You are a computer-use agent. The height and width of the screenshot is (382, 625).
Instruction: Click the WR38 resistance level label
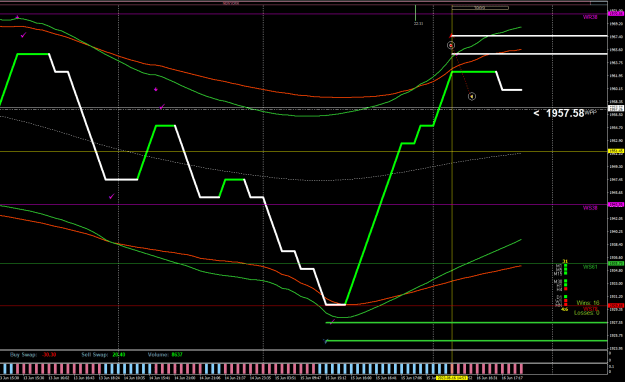[590, 17]
